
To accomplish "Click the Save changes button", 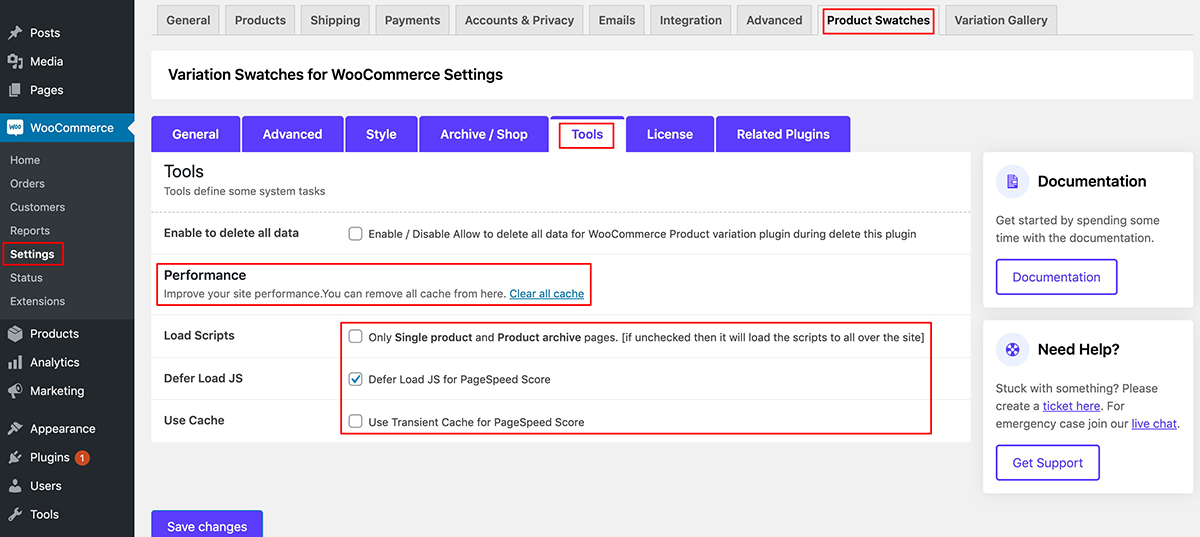I will pos(207,524).
